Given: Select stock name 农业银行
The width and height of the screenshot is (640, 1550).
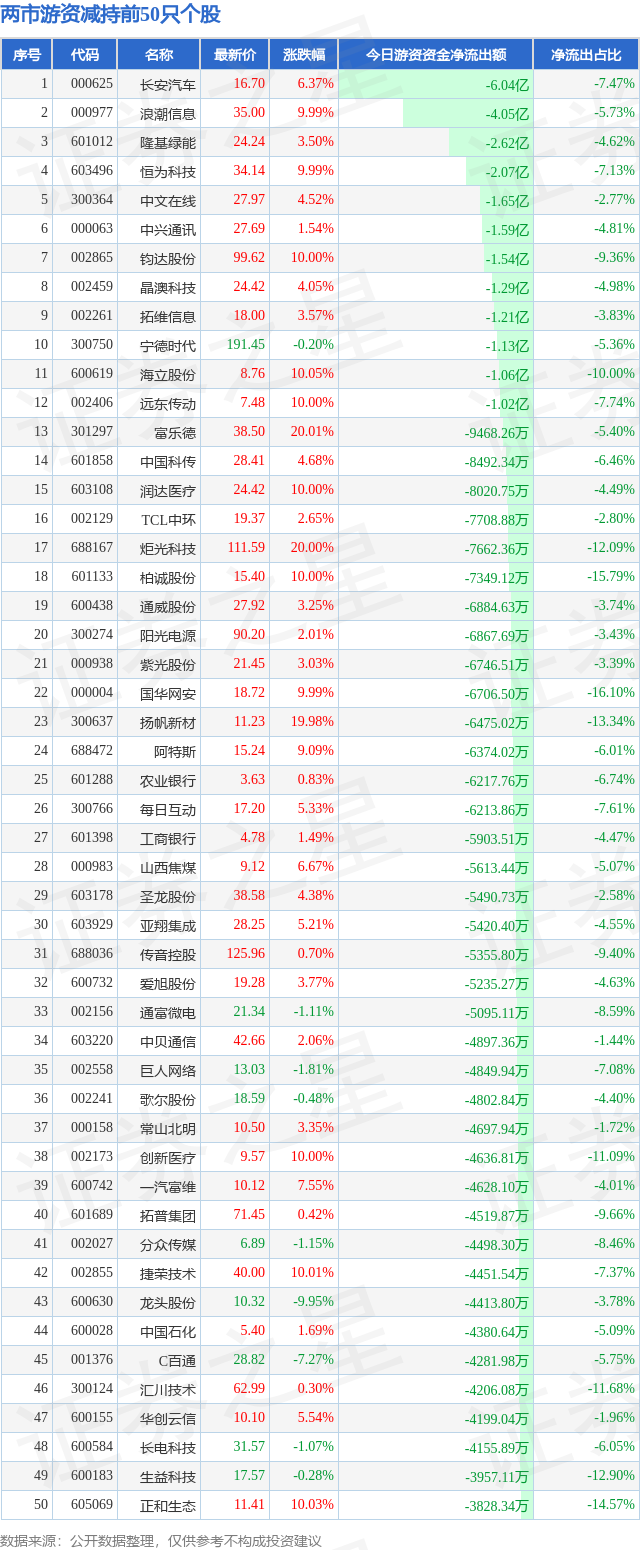Looking at the screenshot, I should [168, 781].
